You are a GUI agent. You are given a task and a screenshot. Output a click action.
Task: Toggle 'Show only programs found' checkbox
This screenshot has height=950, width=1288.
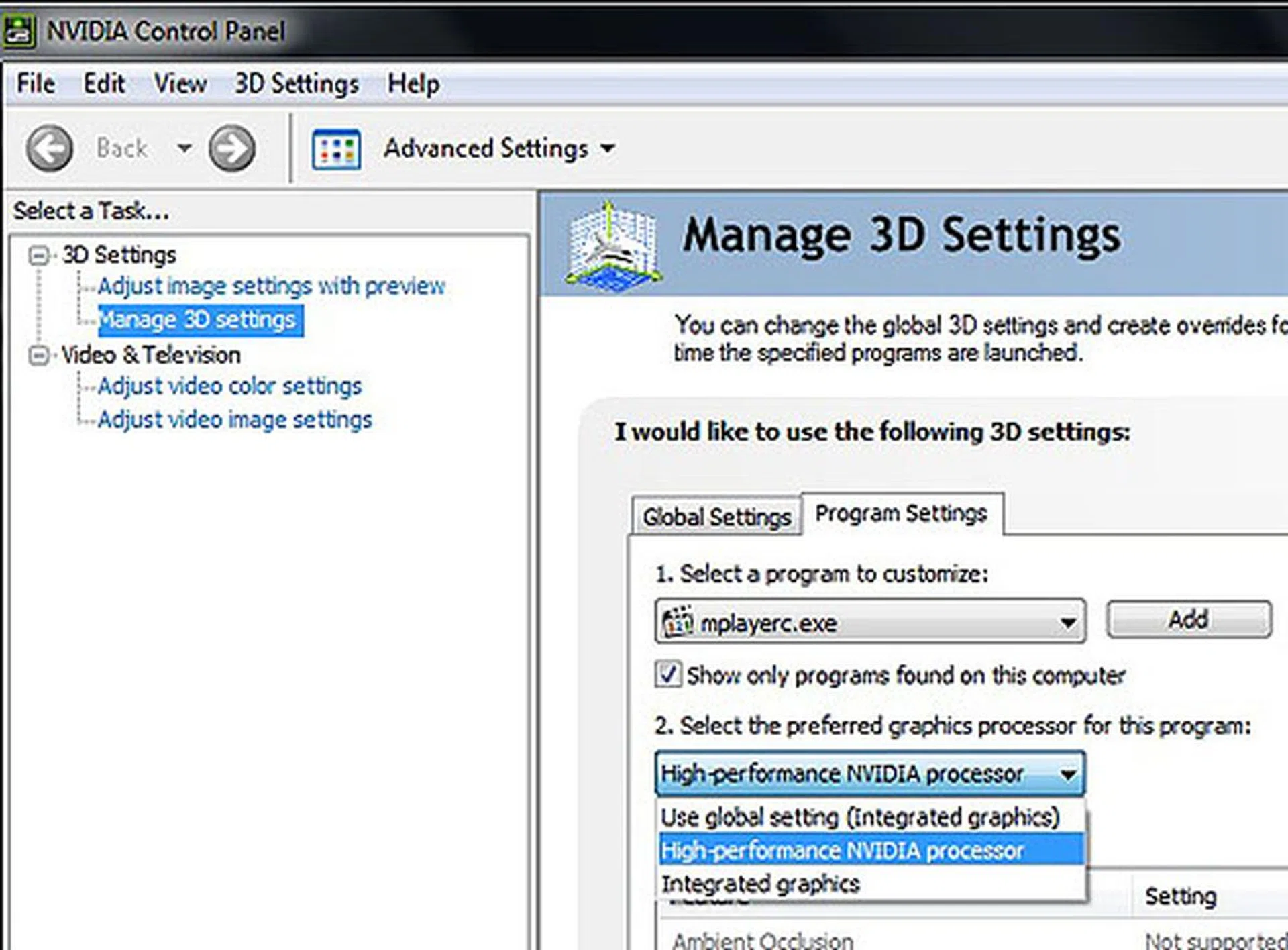tap(669, 674)
